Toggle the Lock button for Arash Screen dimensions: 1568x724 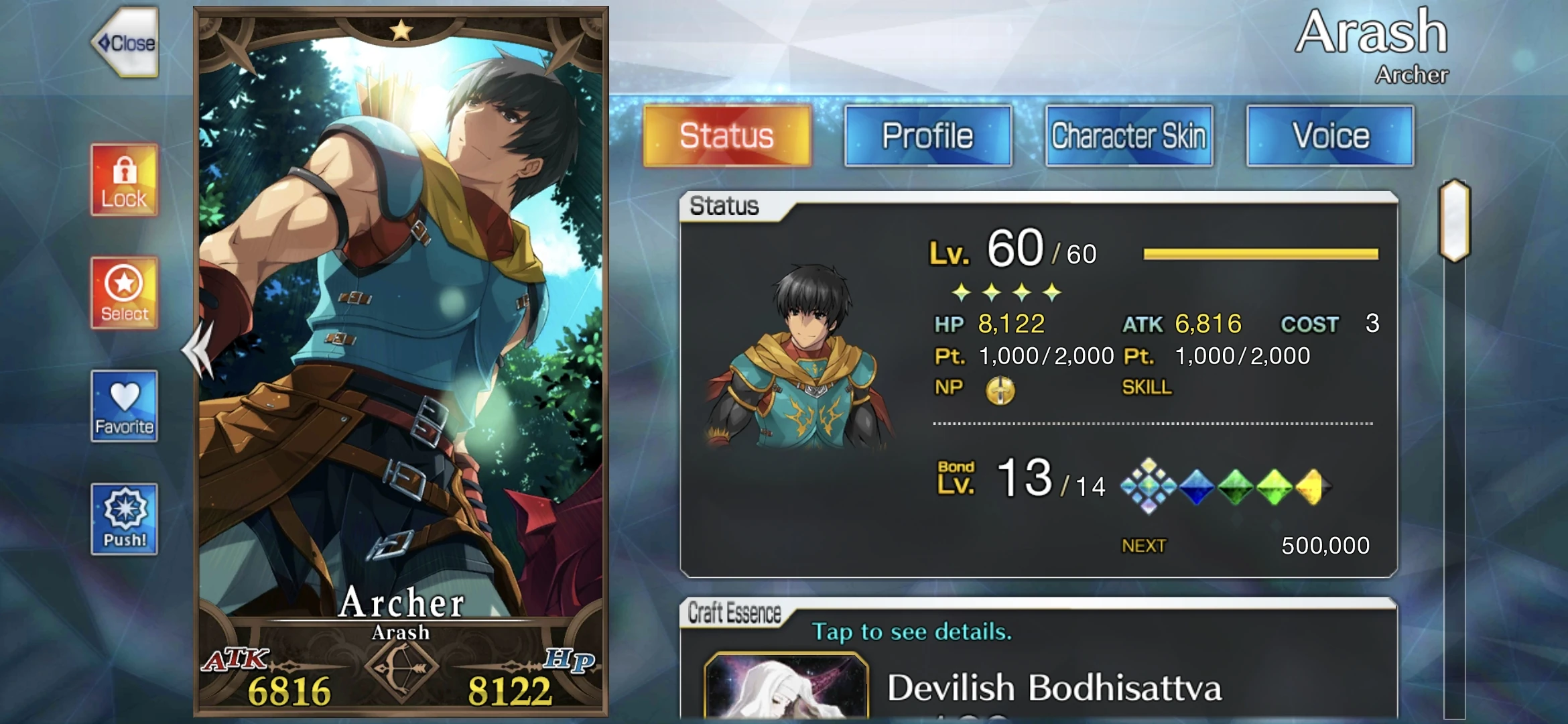pyautogui.click(x=125, y=180)
